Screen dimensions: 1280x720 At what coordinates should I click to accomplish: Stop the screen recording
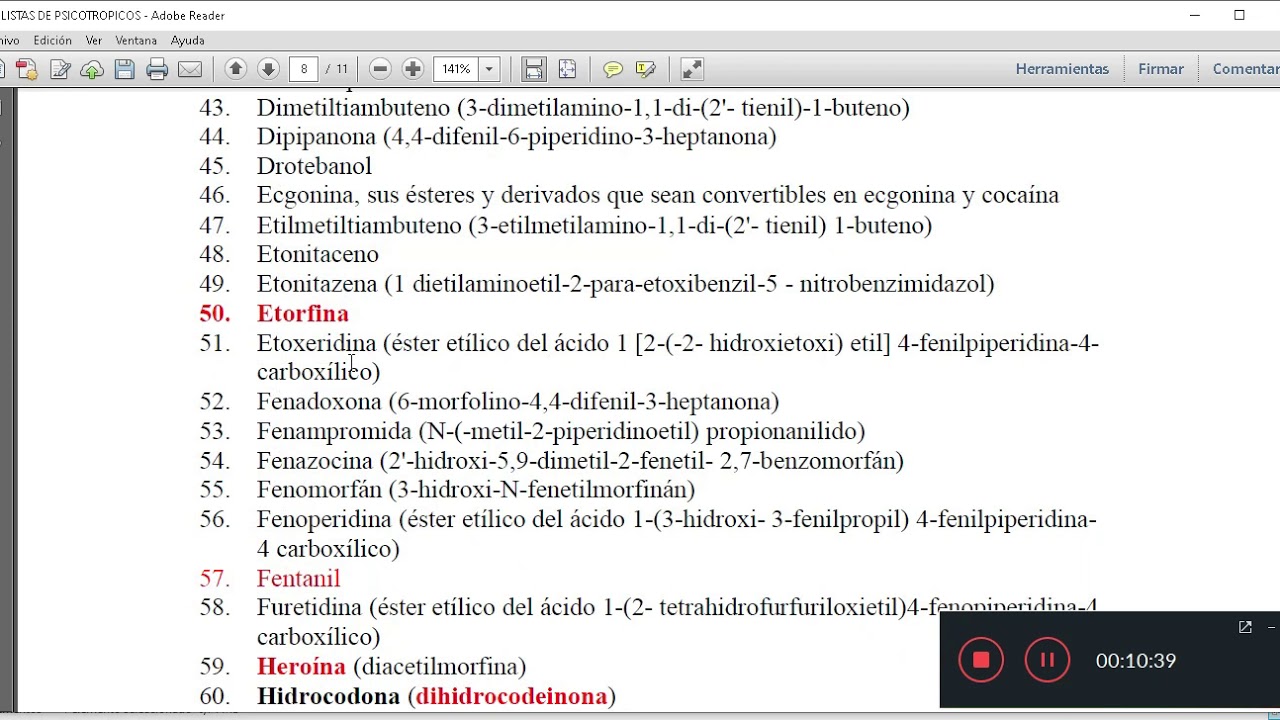click(x=981, y=659)
